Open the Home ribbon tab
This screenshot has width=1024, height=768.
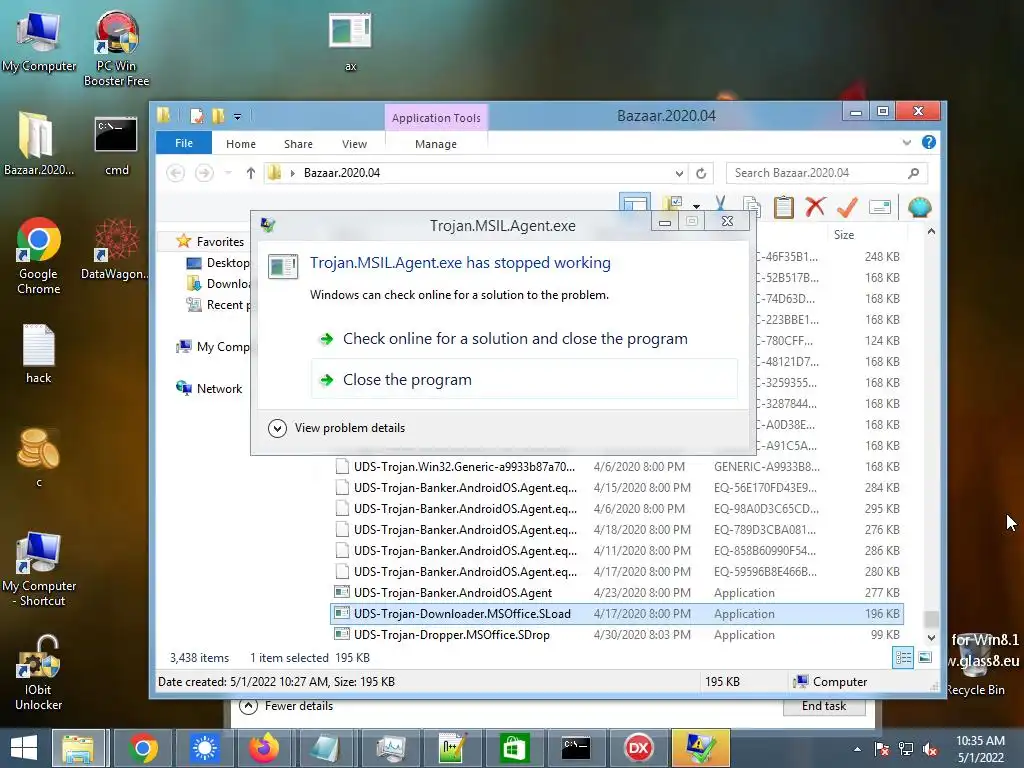pos(241,144)
